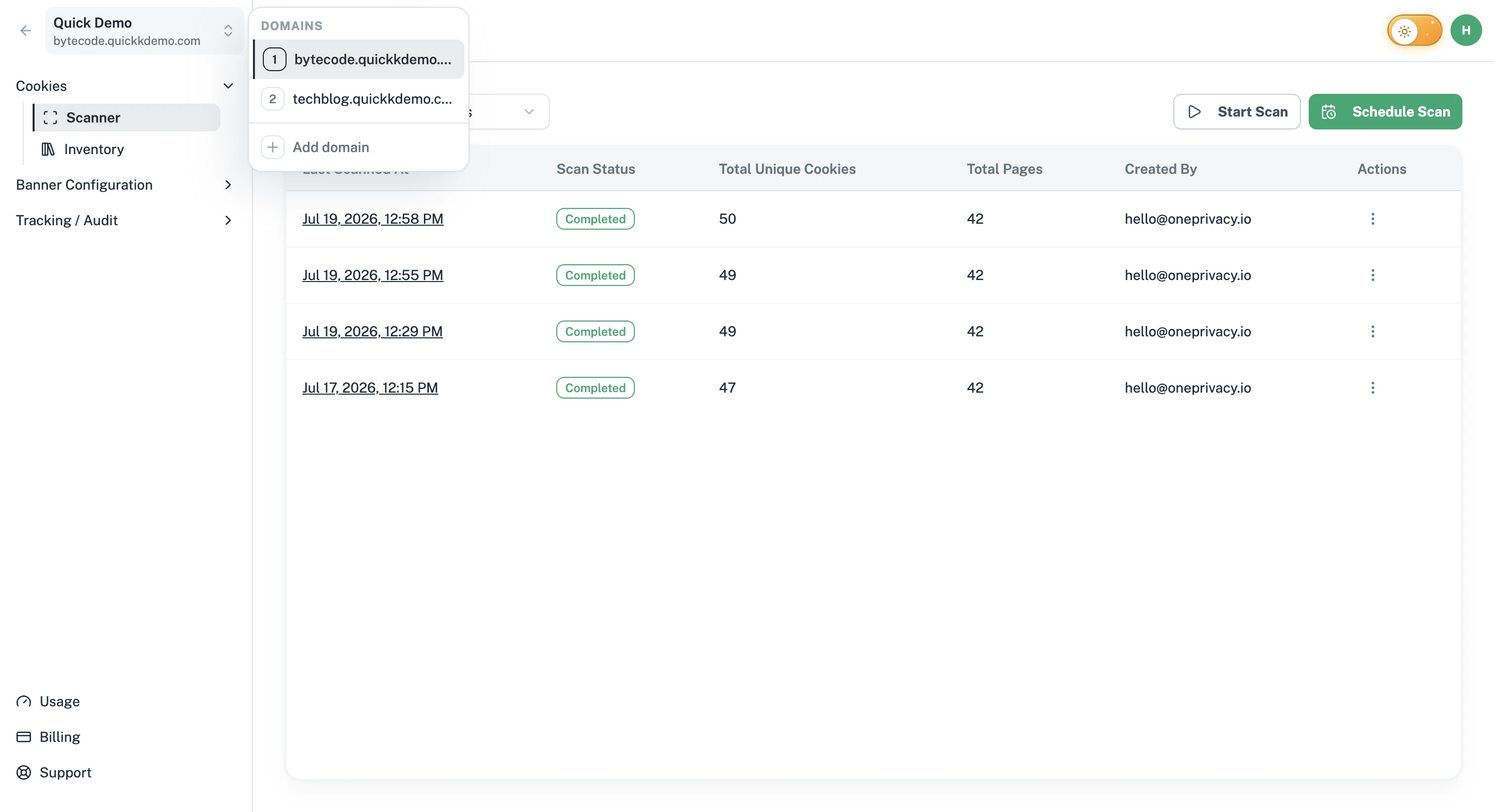The height and width of the screenshot is (812, 1494).
Task: Expand Banner Configuration section
Action: [x=124, y=185]
